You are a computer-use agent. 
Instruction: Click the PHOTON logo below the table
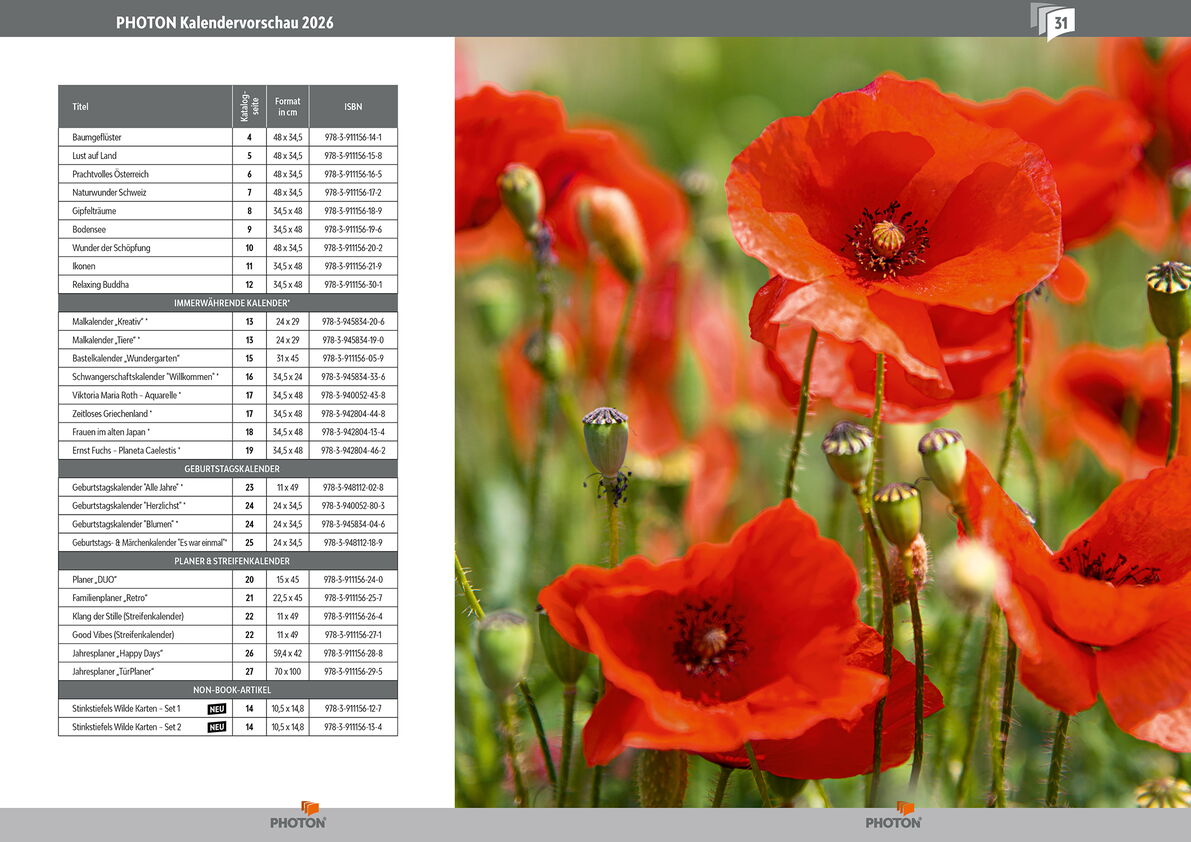point(298,816)
